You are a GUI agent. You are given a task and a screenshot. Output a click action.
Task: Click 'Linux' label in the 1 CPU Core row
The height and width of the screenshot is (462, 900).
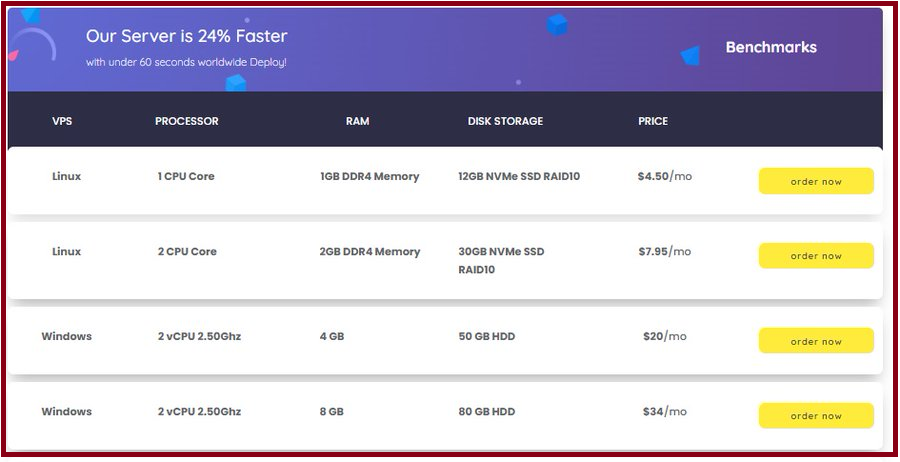pyautogui.click(x=67, y=177)
